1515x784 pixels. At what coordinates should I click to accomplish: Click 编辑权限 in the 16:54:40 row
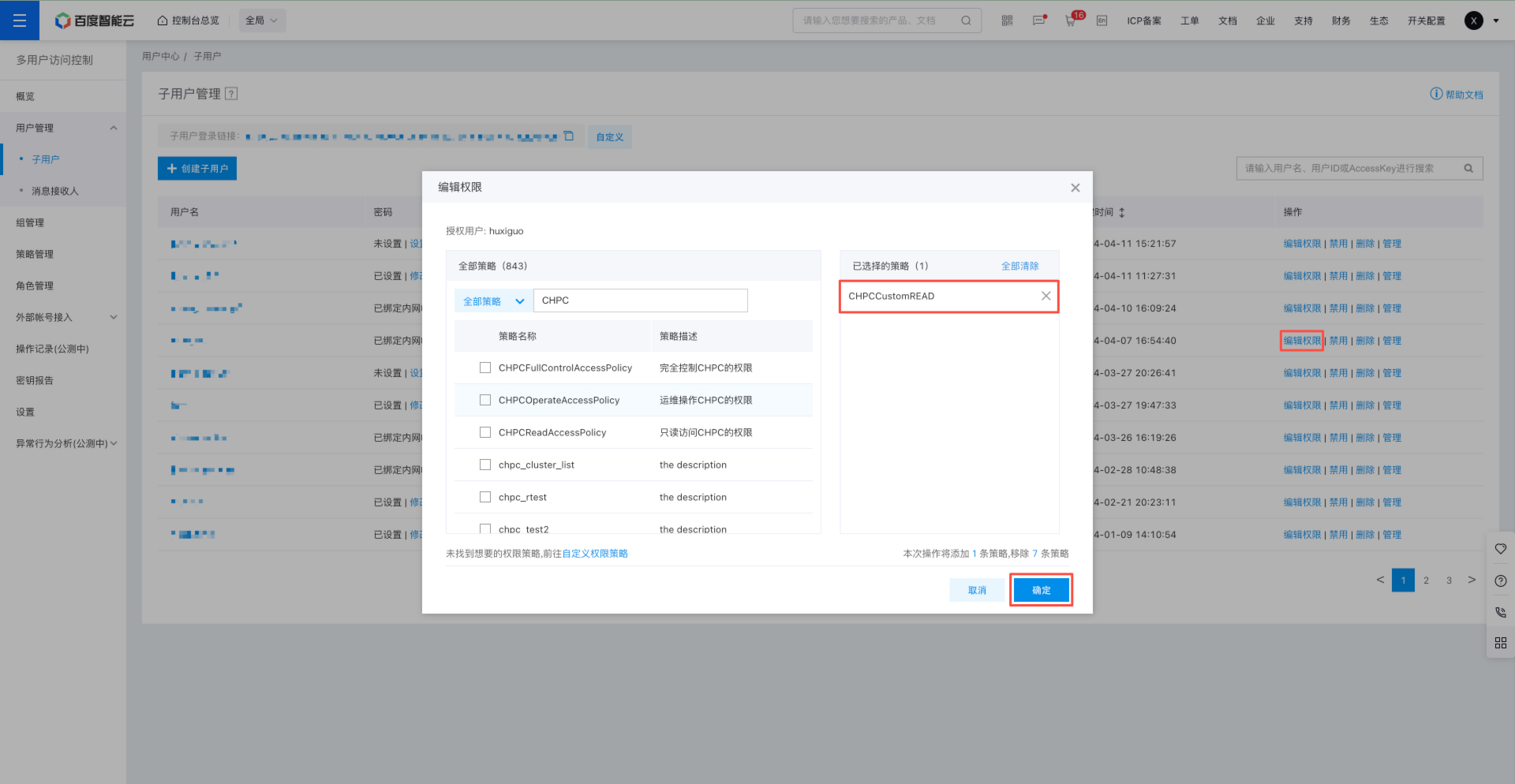coord(1302,341)
